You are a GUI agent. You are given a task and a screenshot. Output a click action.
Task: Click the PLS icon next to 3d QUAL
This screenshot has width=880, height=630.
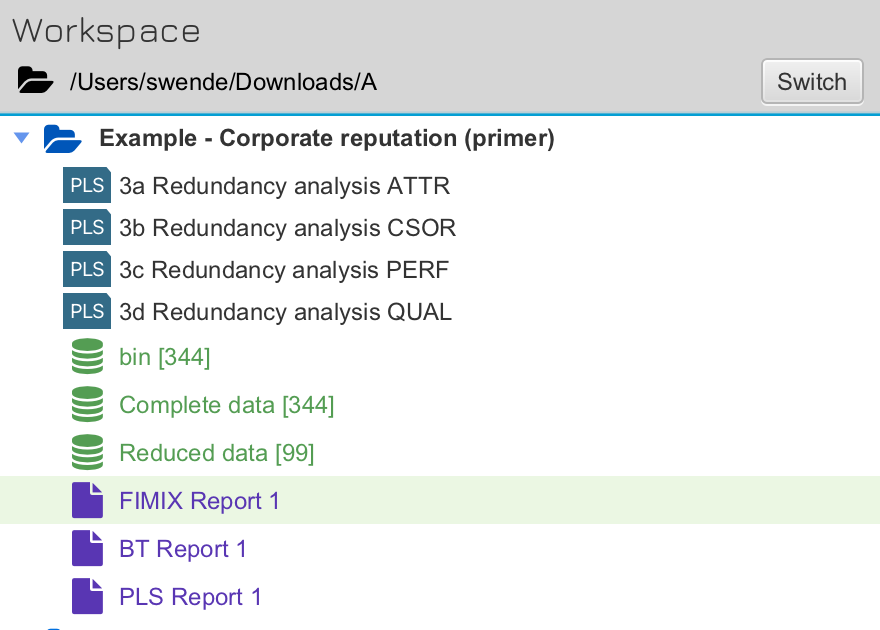pos(87,312)
